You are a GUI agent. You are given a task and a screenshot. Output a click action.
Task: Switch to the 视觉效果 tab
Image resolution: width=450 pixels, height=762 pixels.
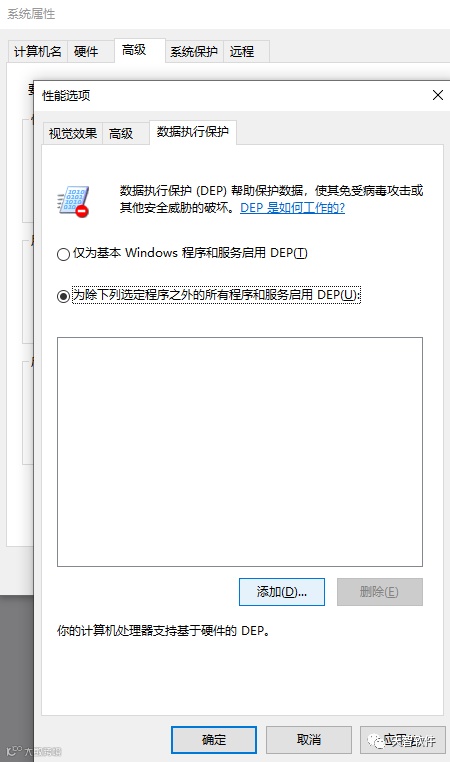[73, 133]
